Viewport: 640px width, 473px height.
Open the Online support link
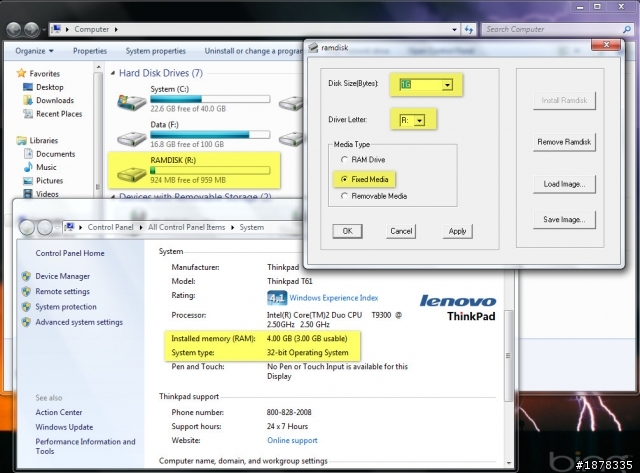[292, 440]
